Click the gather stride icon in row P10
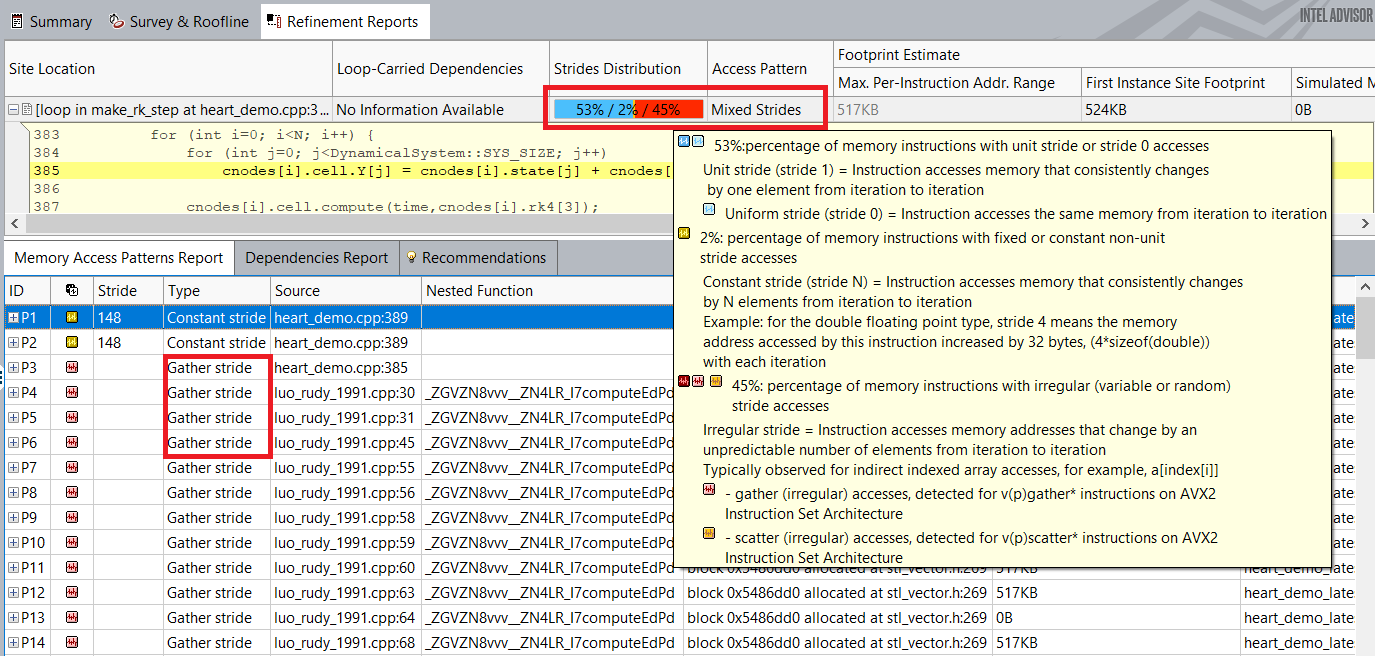The width and height of the screenshot is (1375, 656). click(x=71, y=542)
